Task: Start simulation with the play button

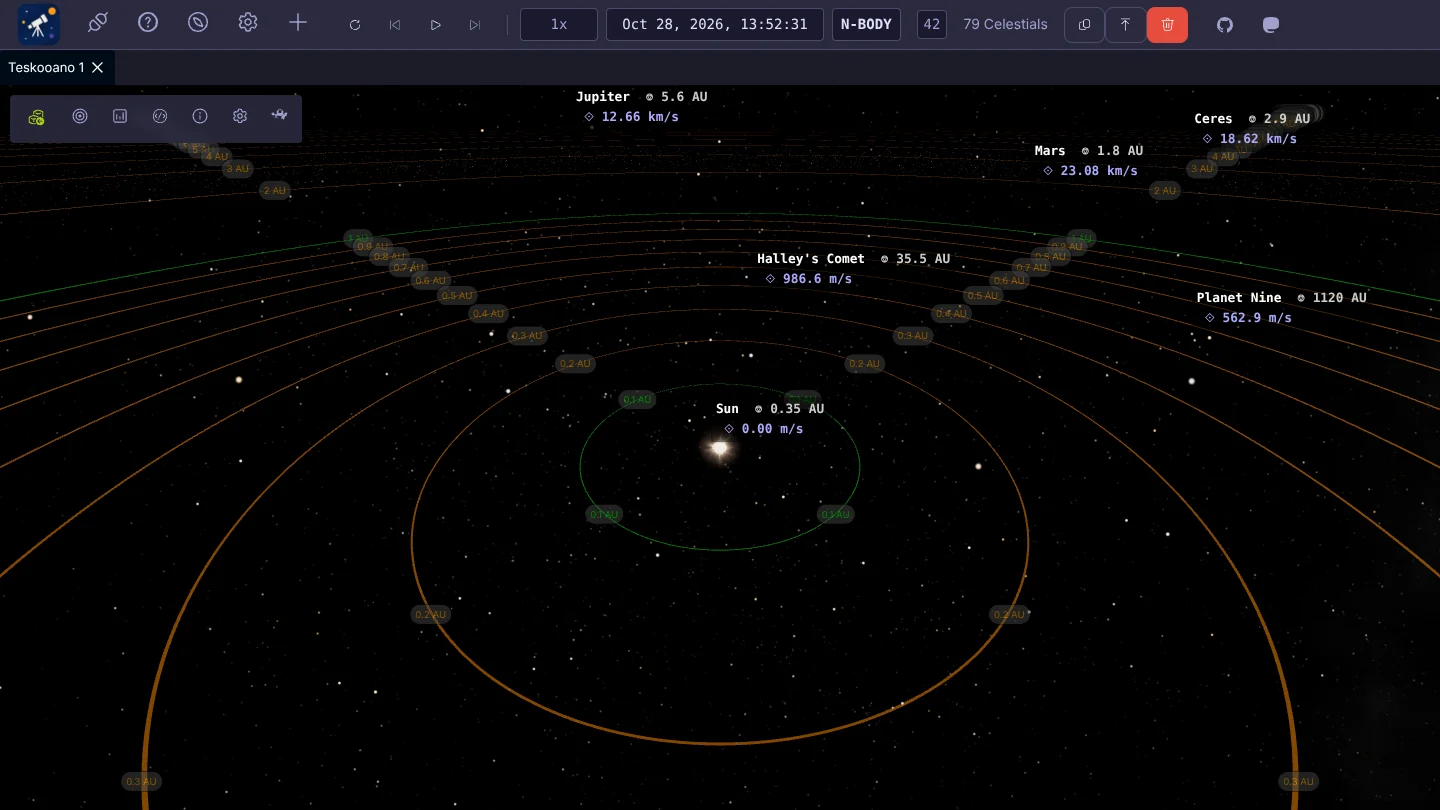Action: coord(435,25)
